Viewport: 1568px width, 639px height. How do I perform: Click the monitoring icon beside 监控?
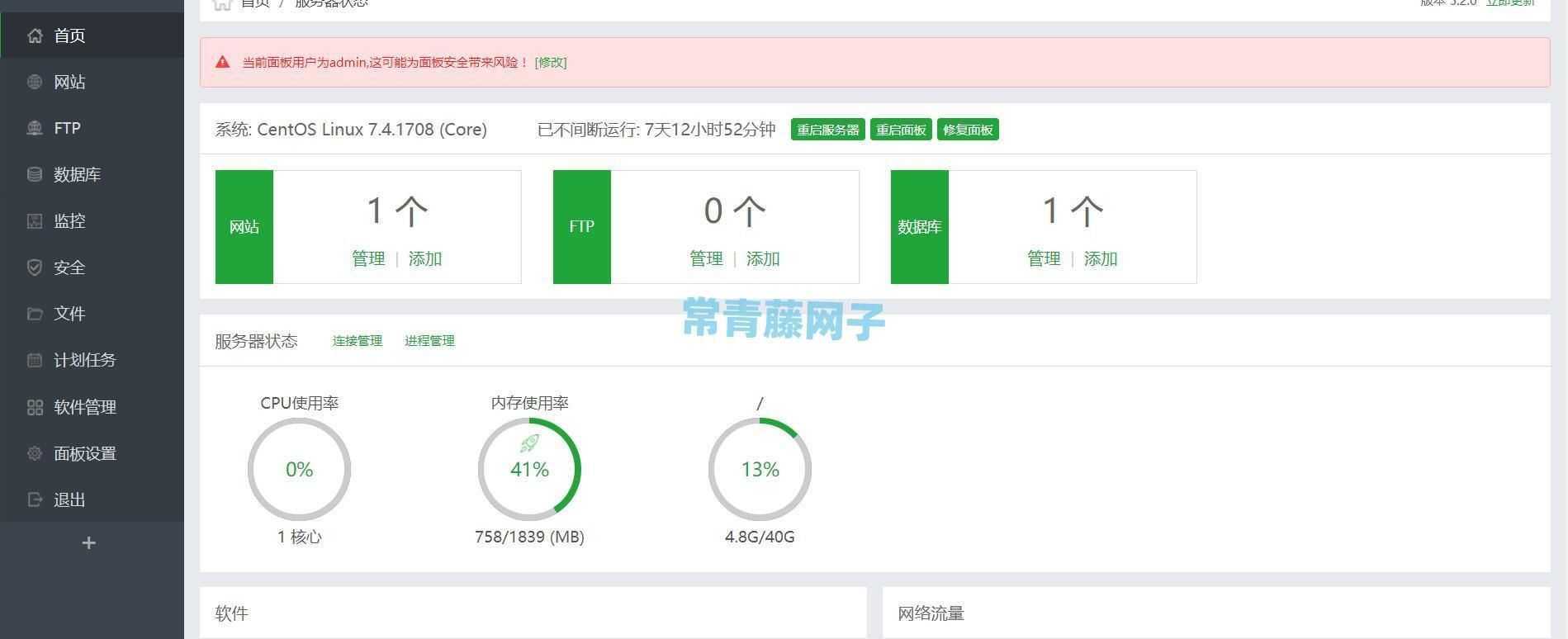tap(35, 221)
